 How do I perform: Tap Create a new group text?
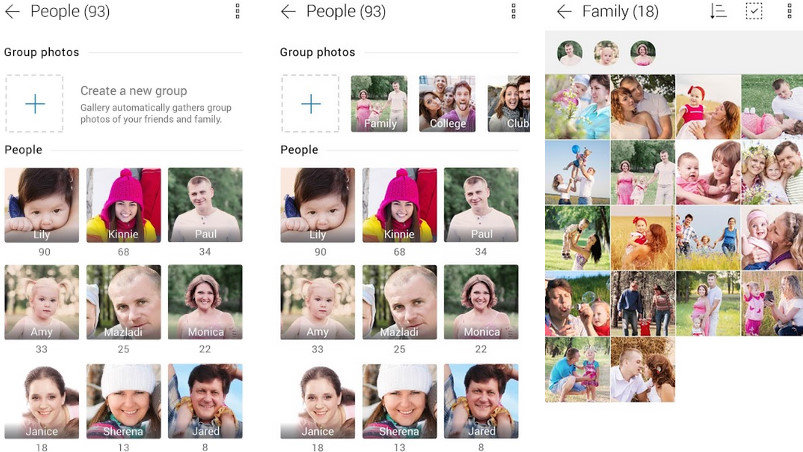[x=134, y=91]
